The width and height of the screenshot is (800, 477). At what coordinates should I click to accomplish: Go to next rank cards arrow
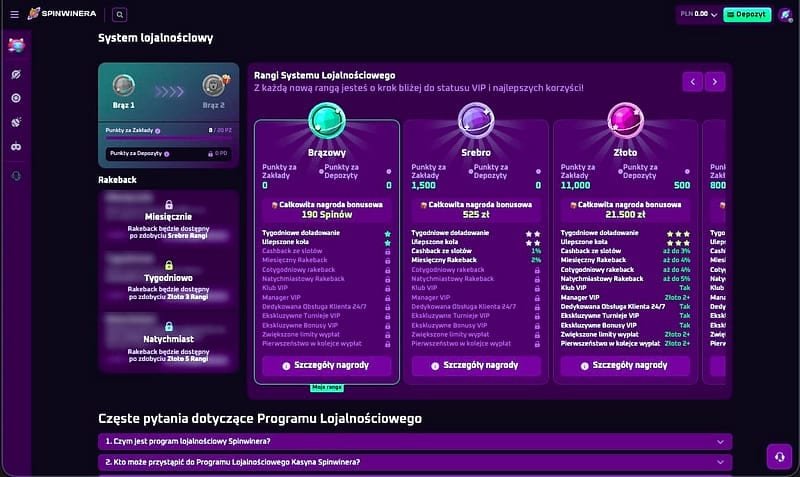click(x=715, y=82)
